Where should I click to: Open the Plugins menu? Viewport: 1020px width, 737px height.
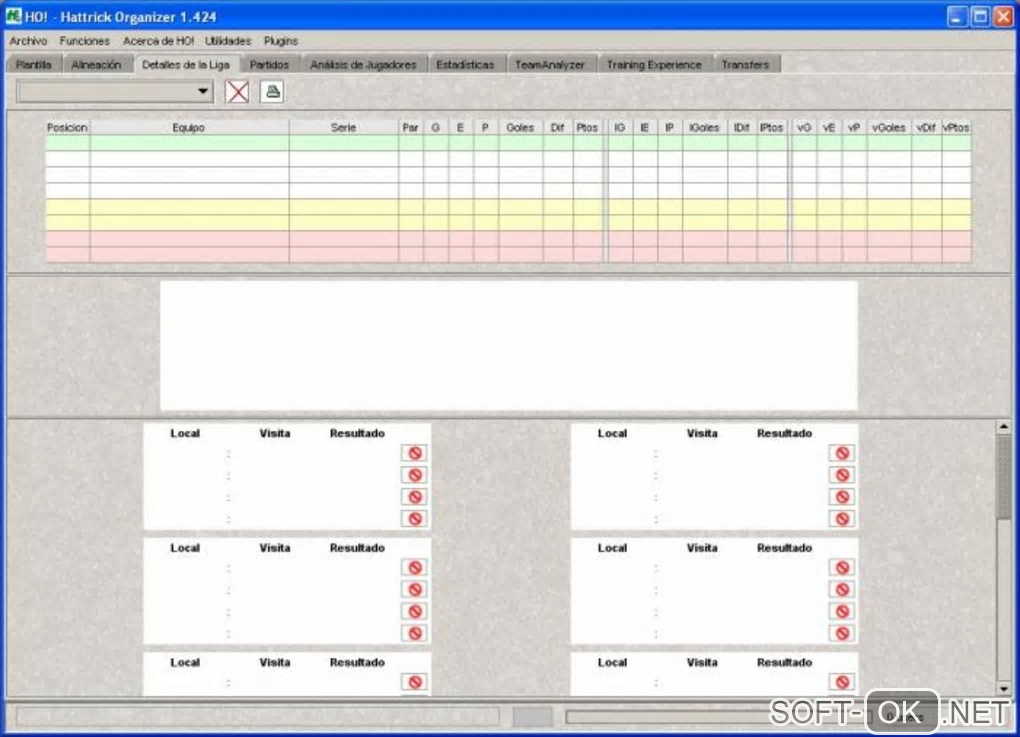[280, 41]
